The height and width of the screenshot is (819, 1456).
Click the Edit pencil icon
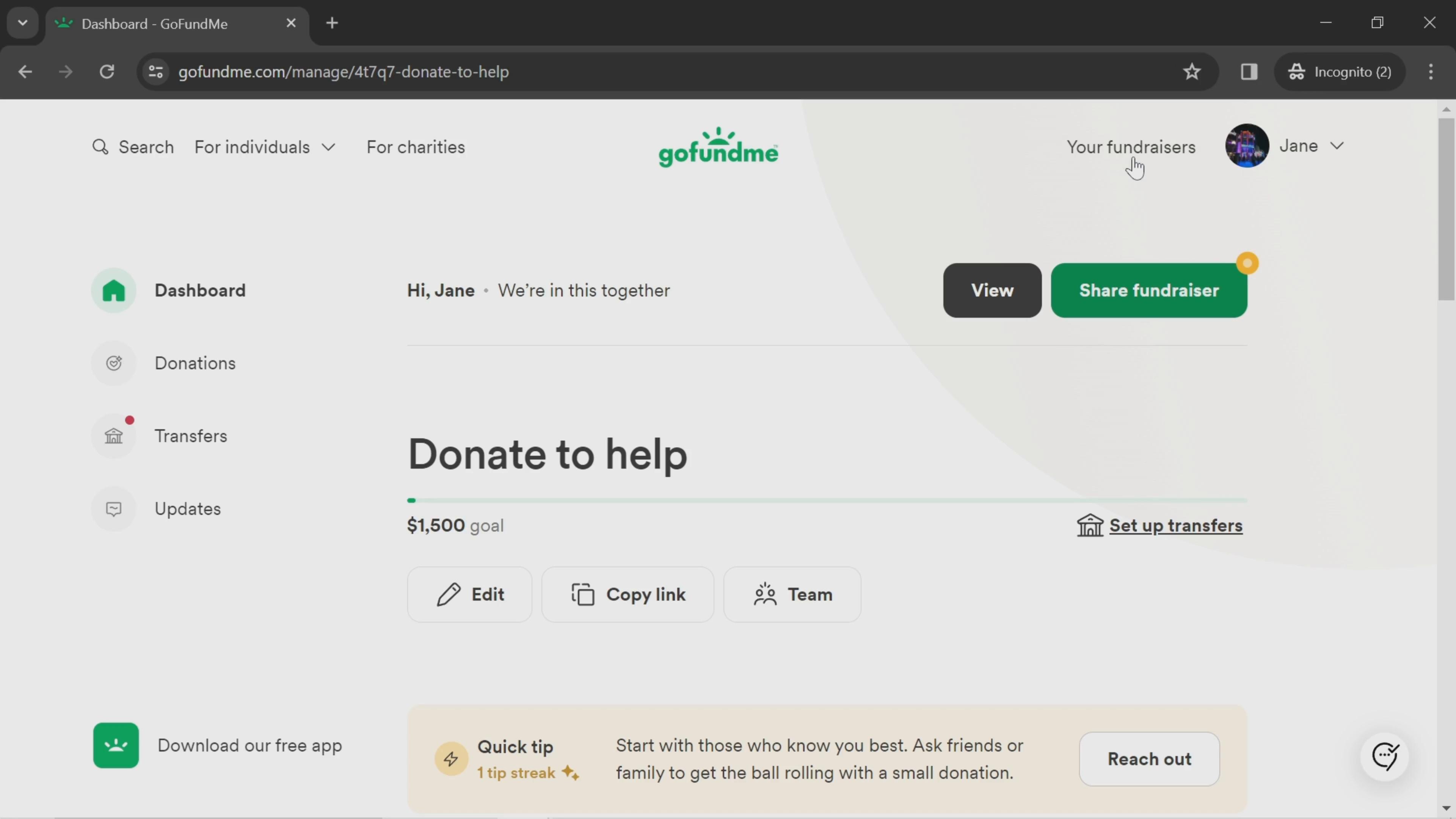pos(448,595)
